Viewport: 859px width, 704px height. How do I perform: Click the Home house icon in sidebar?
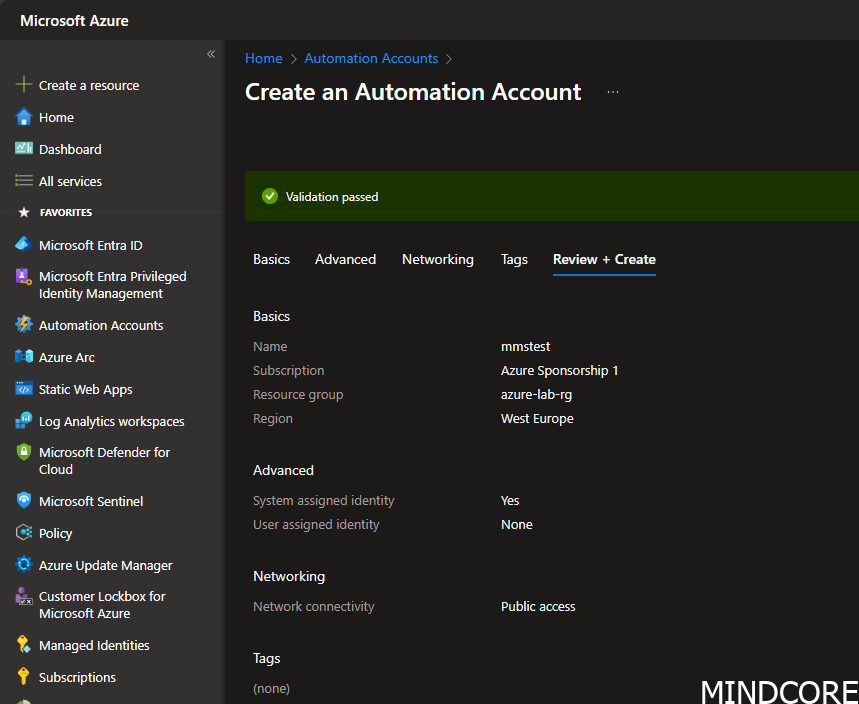[x=24, y=117]
